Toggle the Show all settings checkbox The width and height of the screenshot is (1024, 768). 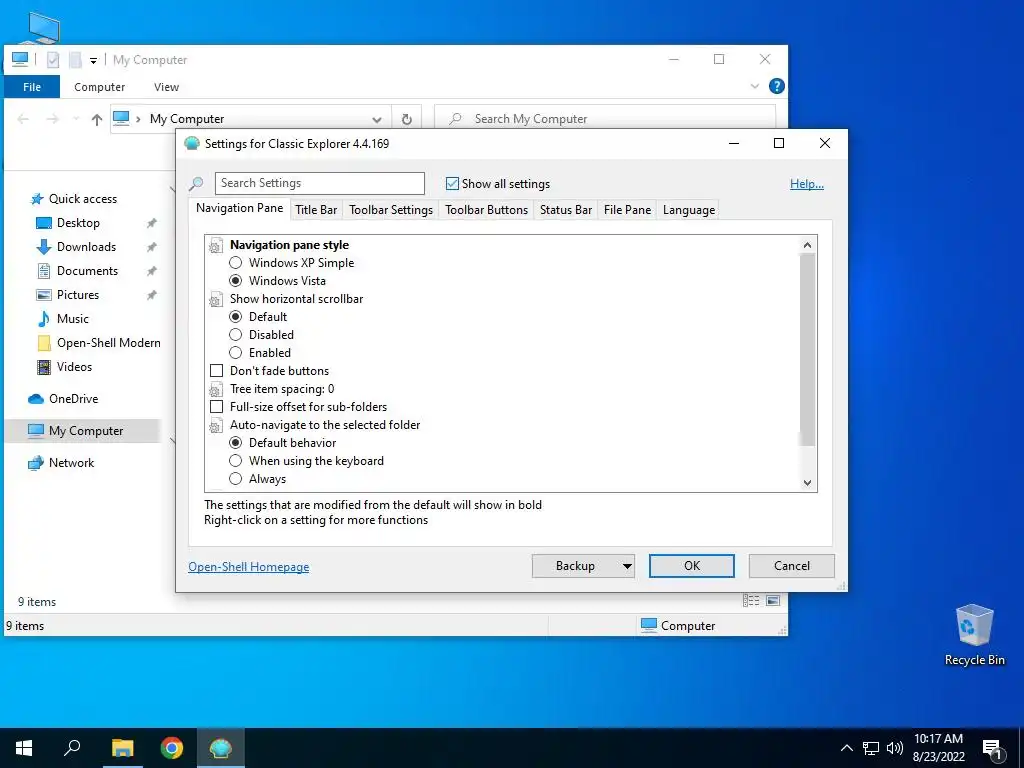[x=452, y=184]
